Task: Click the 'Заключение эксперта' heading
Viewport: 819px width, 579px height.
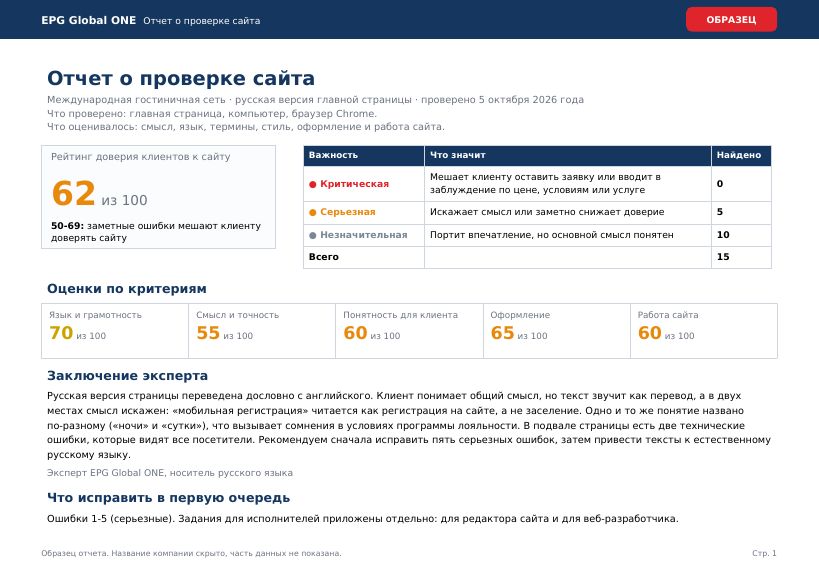Action: 127,376
